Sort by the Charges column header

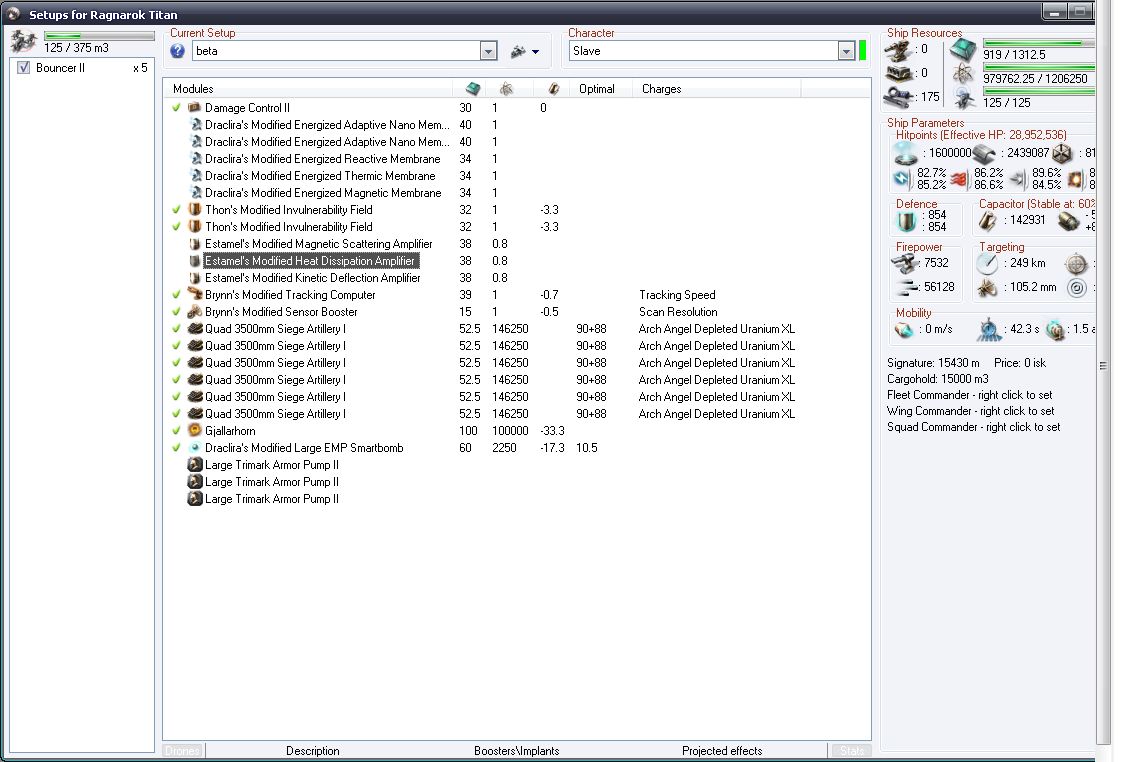(717, 89)
